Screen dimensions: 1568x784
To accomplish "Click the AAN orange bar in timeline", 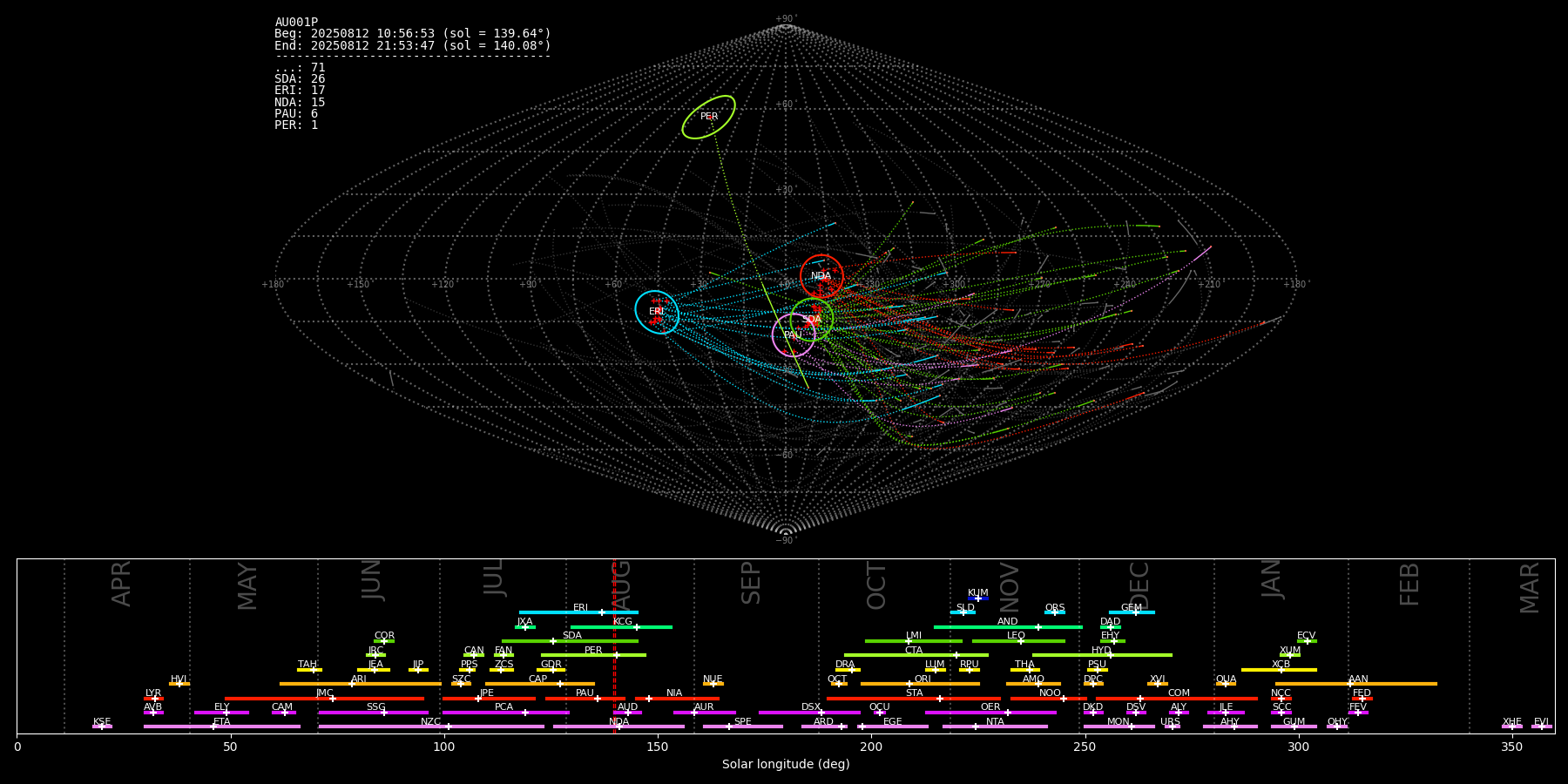I will [x=1356, y=684].
